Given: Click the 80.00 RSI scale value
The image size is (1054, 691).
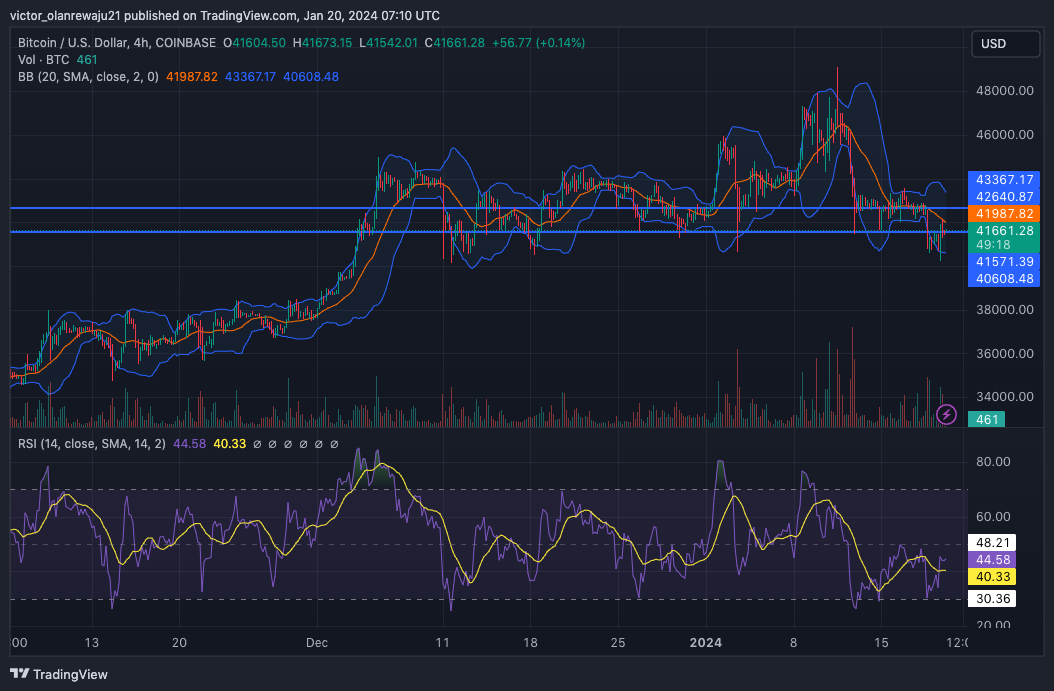Looking at the screenshot, I should (993, 462).
